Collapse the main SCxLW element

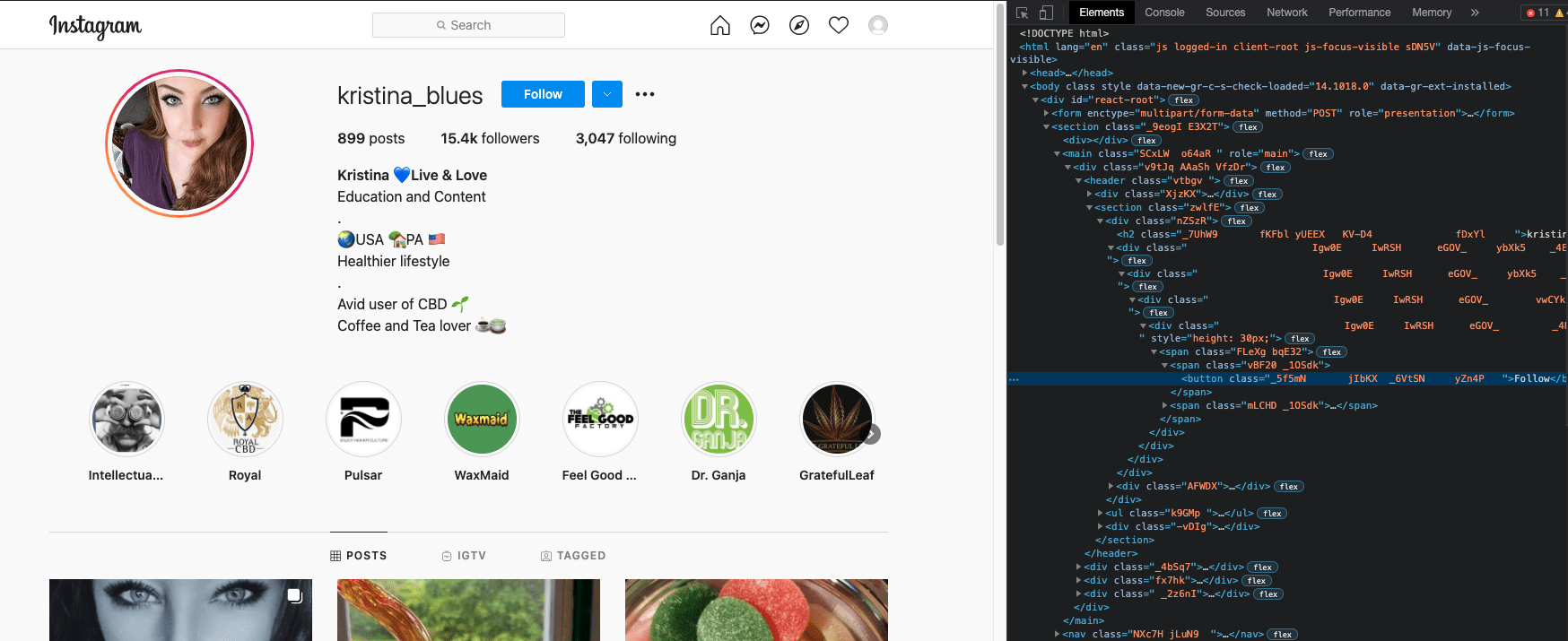pyautogui.click(x=1057, y=154)
